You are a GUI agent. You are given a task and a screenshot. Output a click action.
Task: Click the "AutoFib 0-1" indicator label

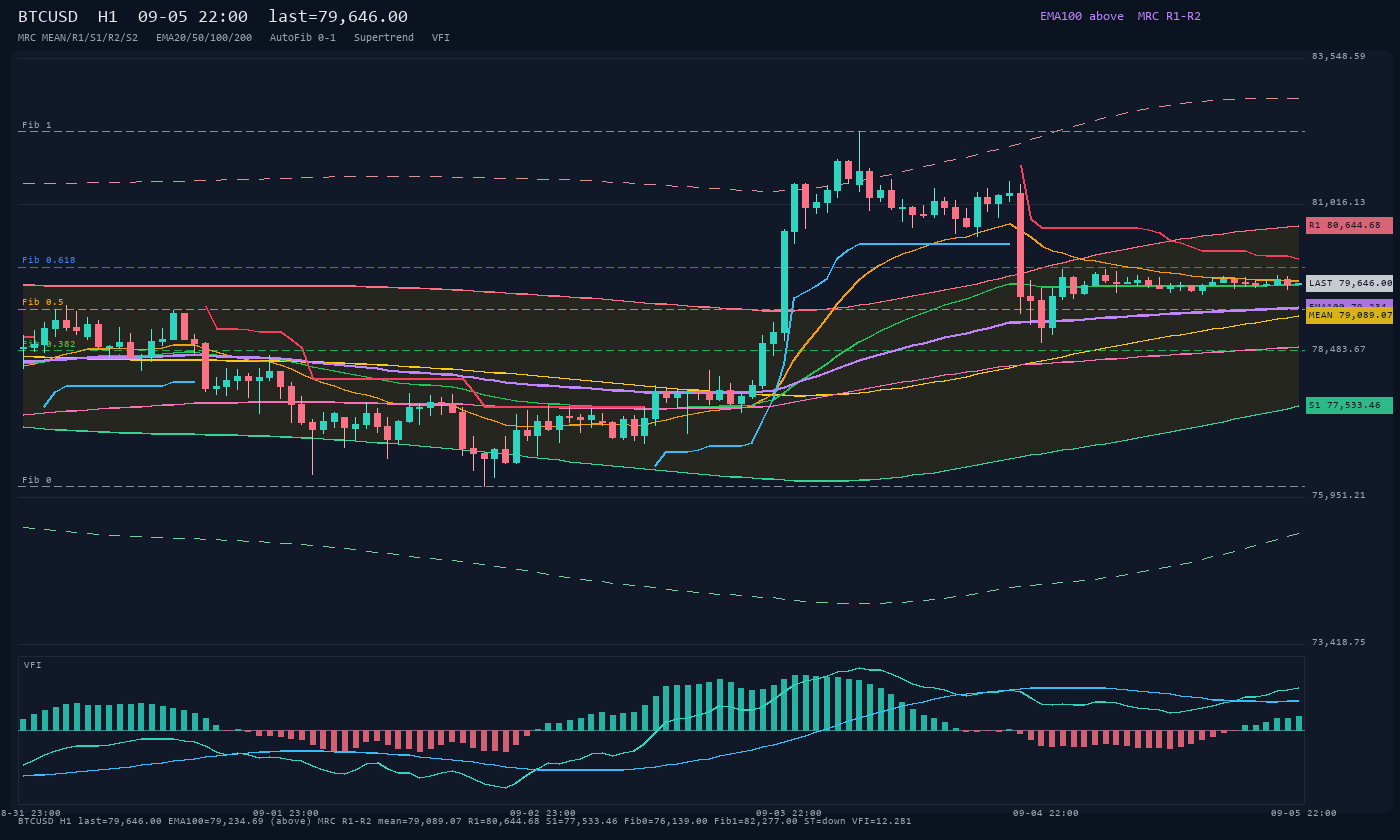tap(303, 37)
